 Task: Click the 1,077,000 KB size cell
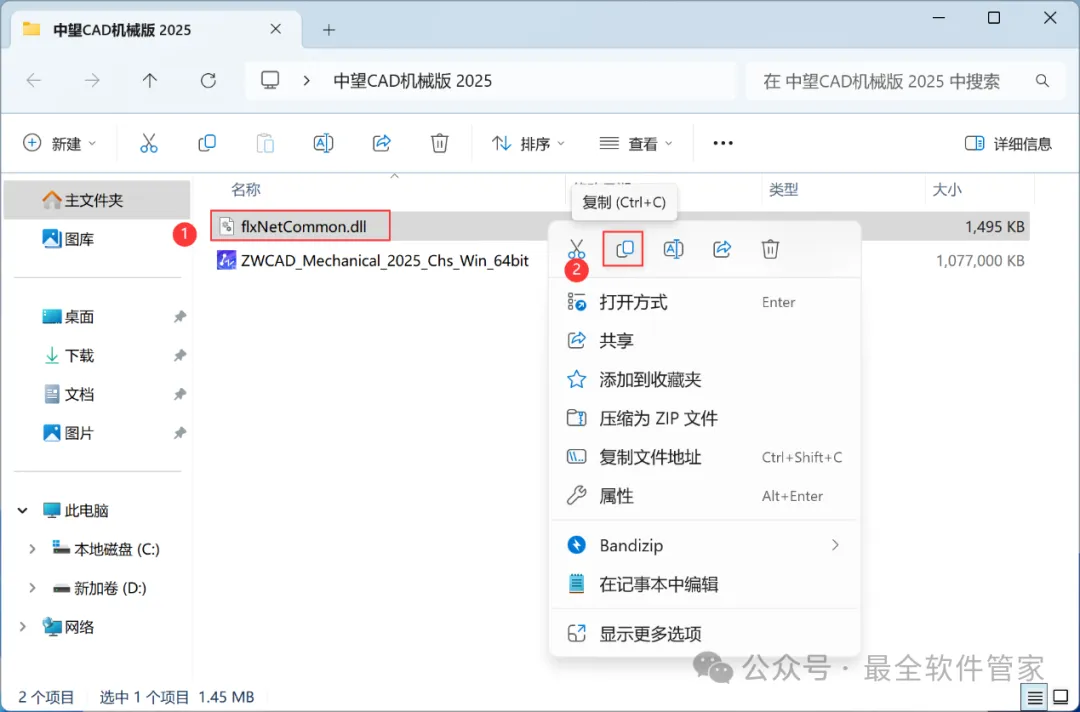(x=979, y=260)
